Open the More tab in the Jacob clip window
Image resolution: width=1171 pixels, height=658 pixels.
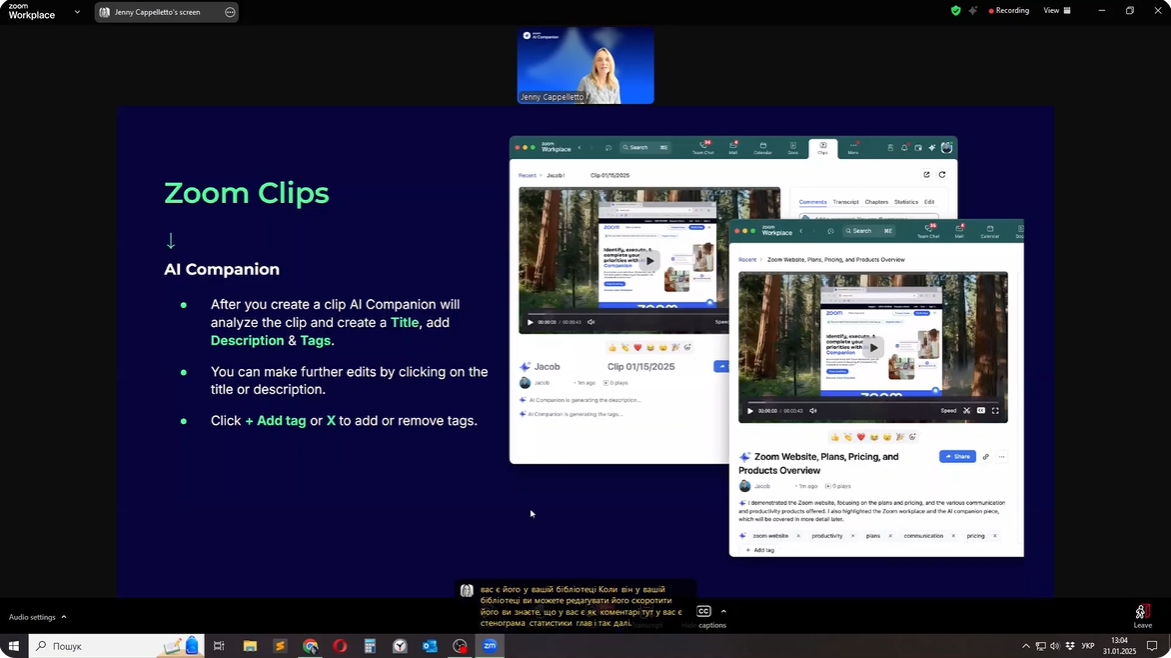coord(853,148)
